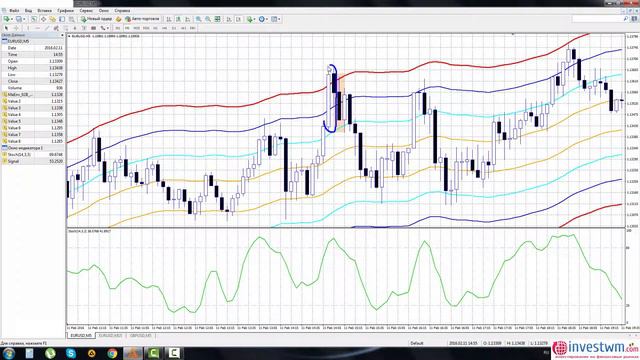Image resolution: width=640 pixels, height=360 pixels.
Task: Toggle the Auto-trading button
Action: tap(142, 19)
